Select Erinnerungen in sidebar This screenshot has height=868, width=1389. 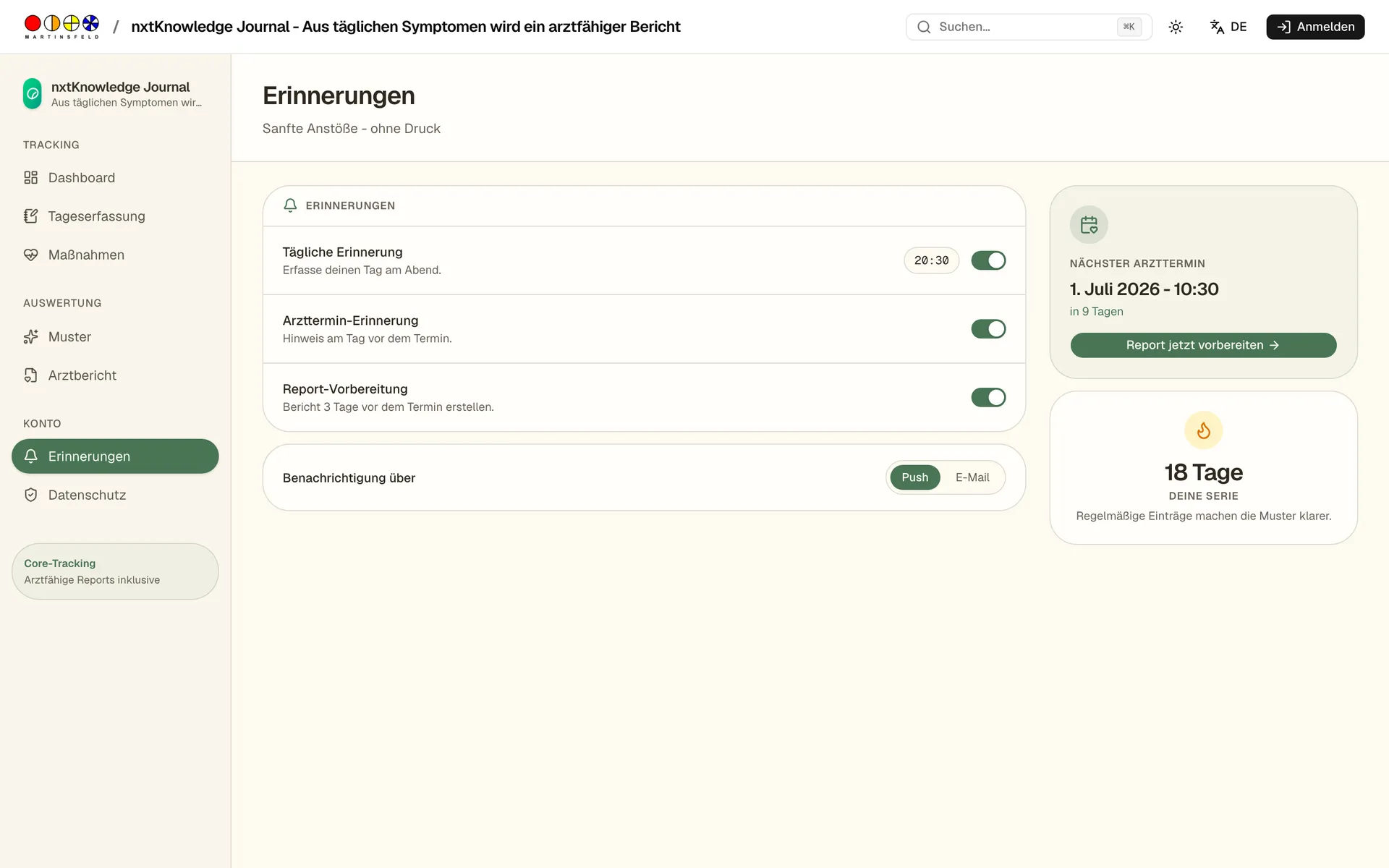pos(115,456)
